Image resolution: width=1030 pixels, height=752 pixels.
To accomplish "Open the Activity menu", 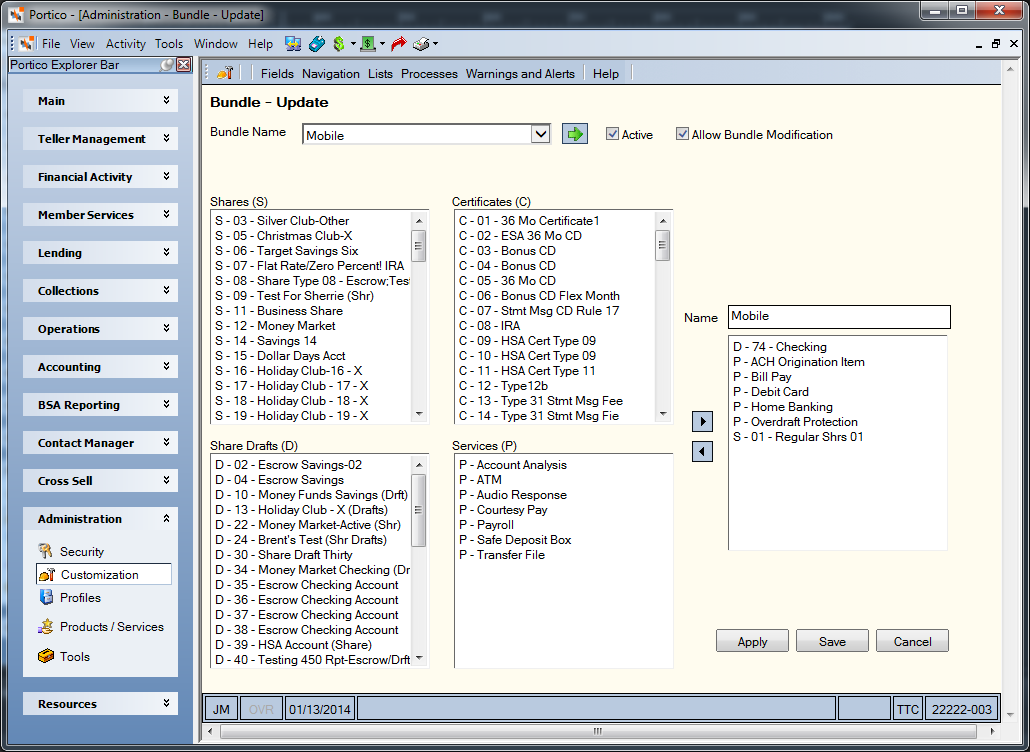I will point(125,44).
